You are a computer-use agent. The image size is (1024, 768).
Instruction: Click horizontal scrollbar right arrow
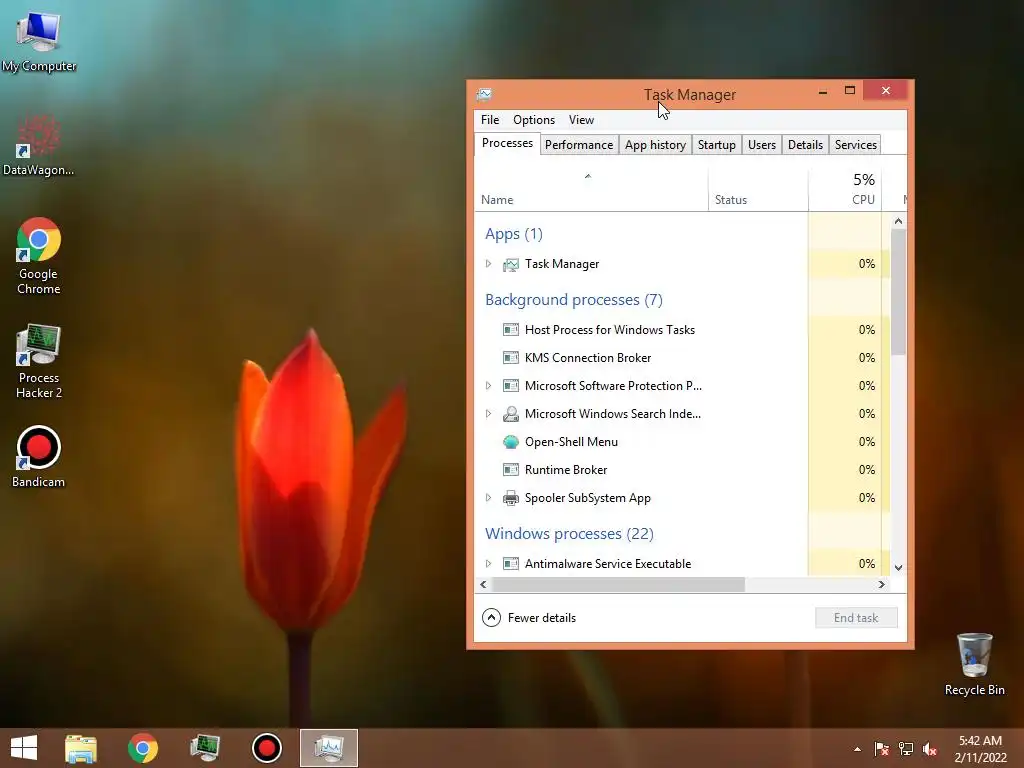pos(882,584)
